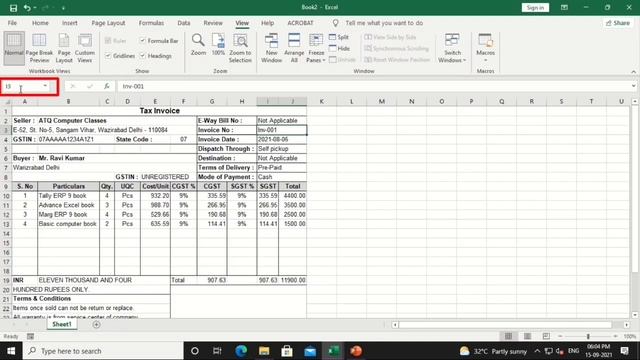Click zoom out minus on status bar
This screenshot has width=640, height=360.
560,336
